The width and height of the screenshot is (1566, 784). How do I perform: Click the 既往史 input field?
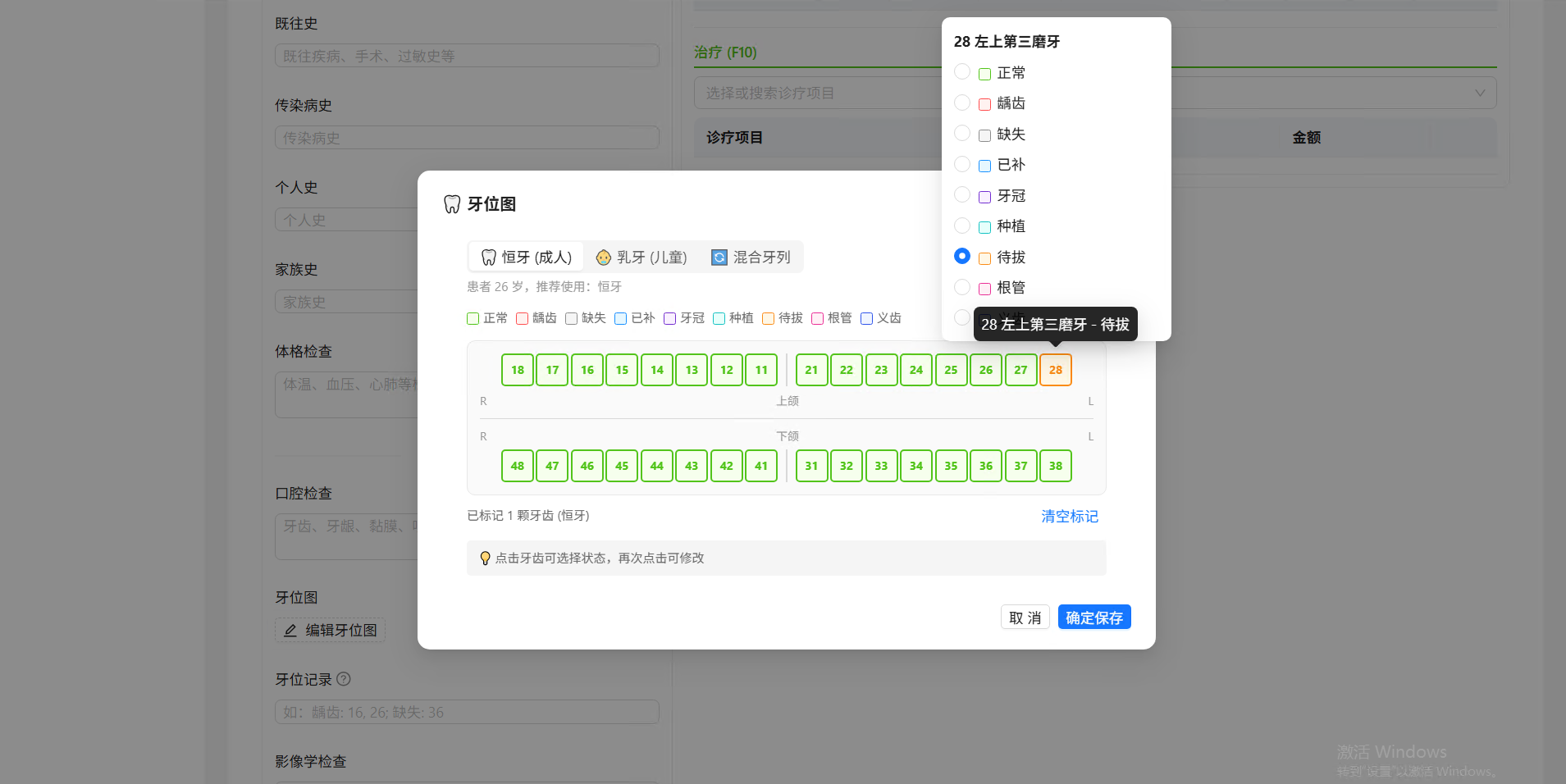click(x=467, y=56)
